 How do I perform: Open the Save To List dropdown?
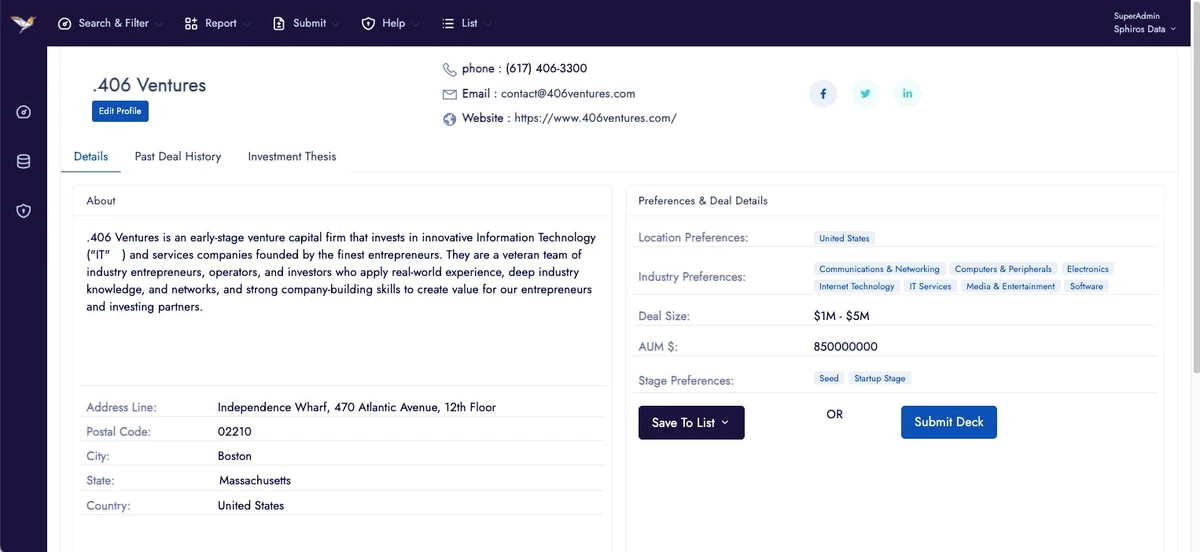(x=691, y=423)
